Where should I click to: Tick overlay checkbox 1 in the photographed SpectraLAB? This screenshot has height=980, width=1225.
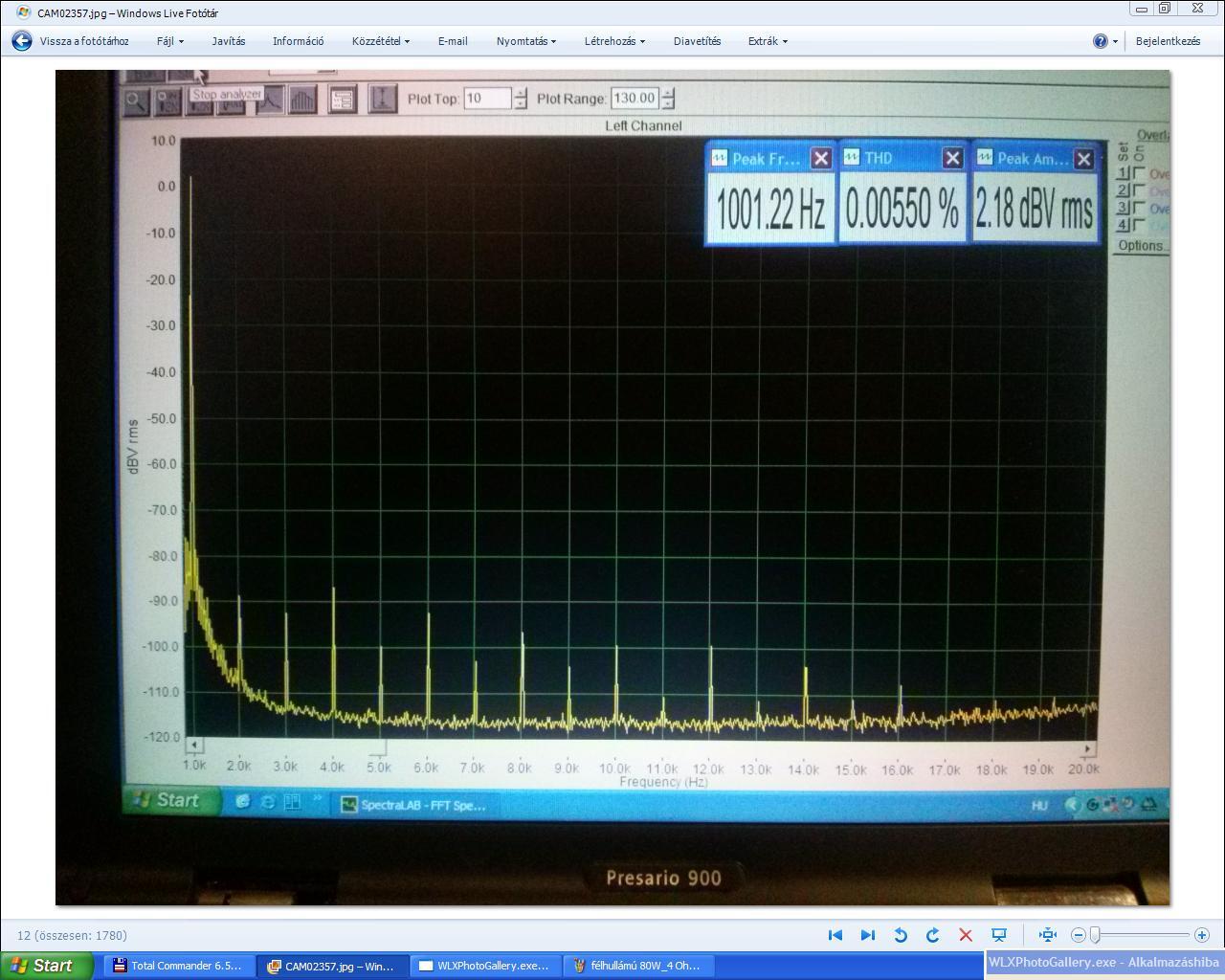point(1139,174)
